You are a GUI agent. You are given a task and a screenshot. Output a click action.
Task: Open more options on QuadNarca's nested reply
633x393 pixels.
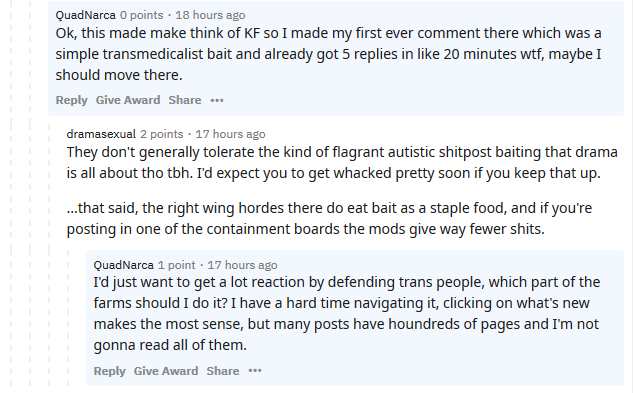[255, 371]
